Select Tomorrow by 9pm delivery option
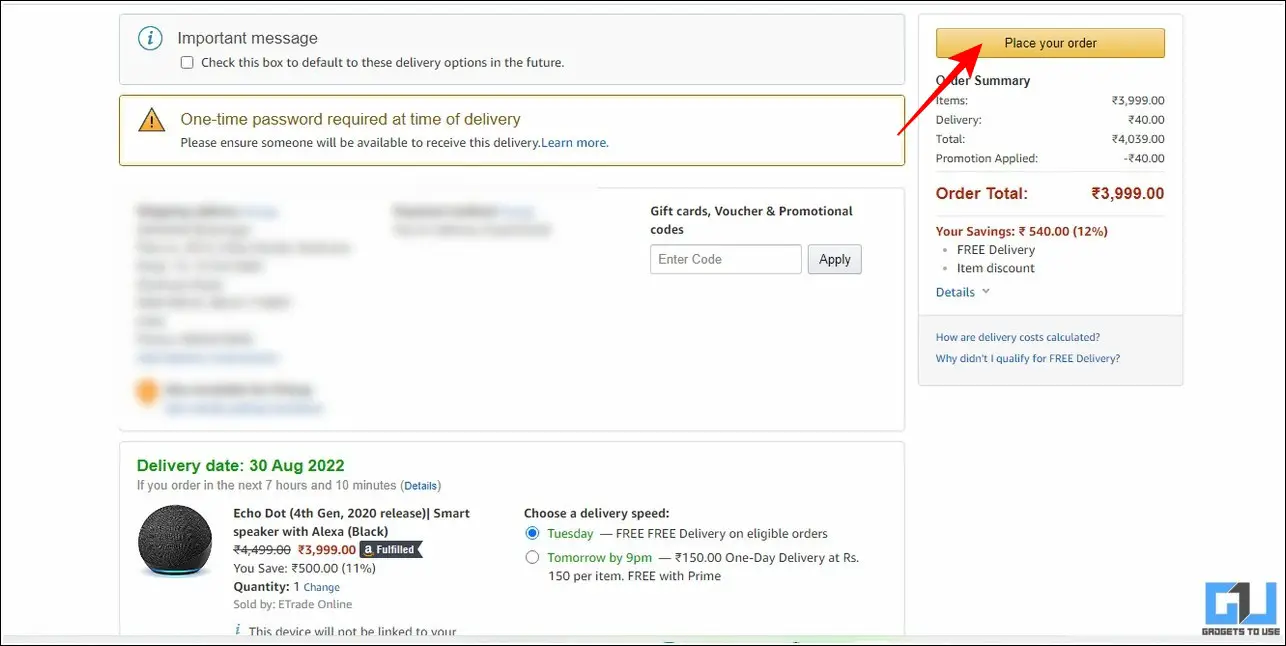 532,557
